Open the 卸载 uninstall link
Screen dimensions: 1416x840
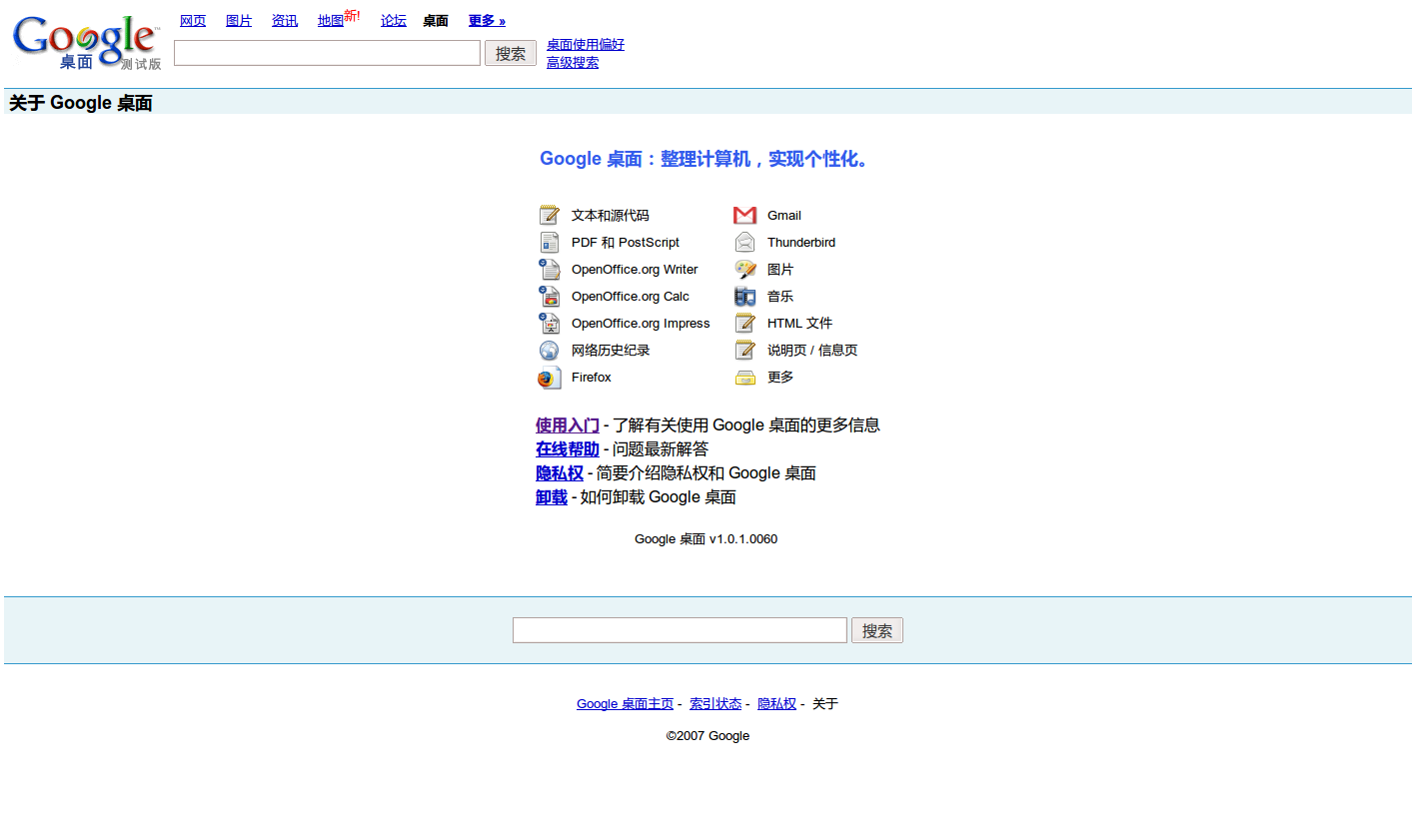[x=552, y=497]
